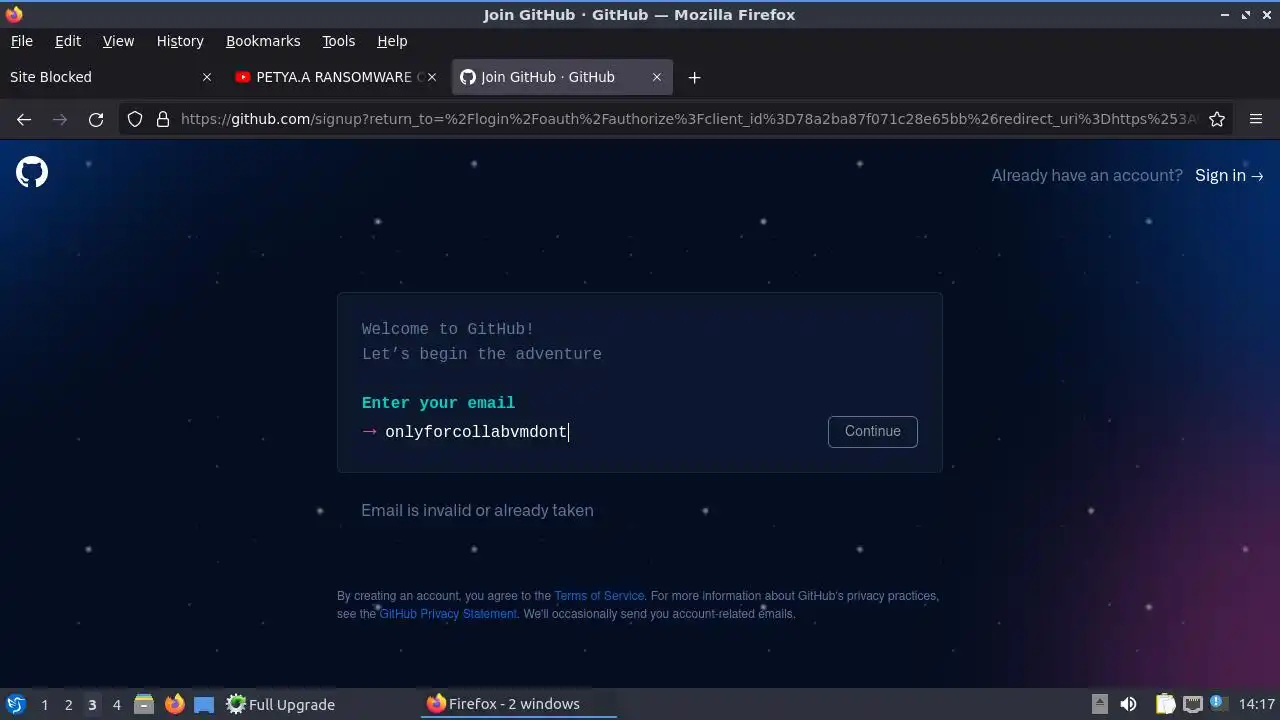Click the Continue button
Screen dimensions: 1280x720
click(873, 431)
